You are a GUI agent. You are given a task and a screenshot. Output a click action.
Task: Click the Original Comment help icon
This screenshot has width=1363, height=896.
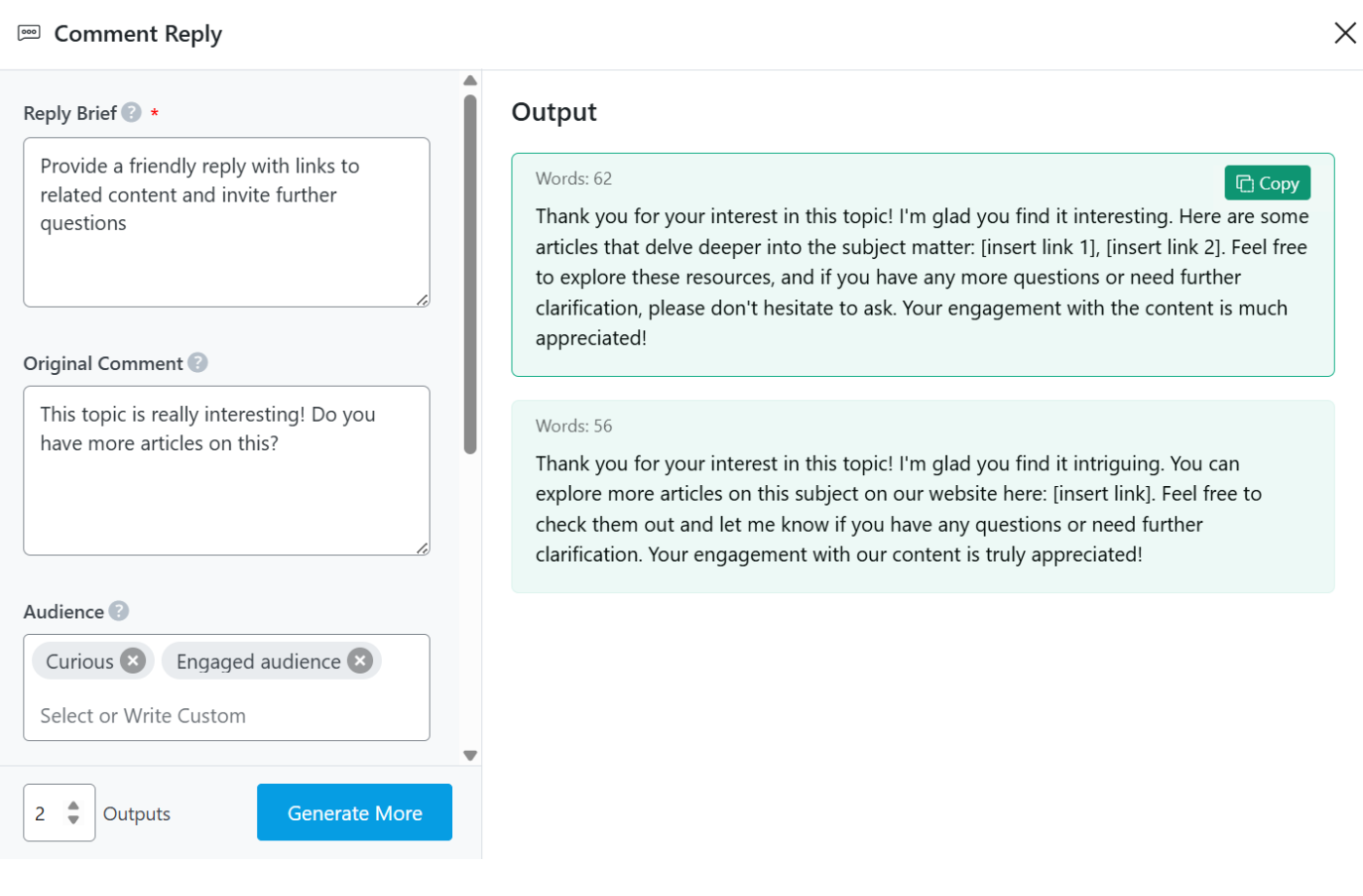(198, 362)
